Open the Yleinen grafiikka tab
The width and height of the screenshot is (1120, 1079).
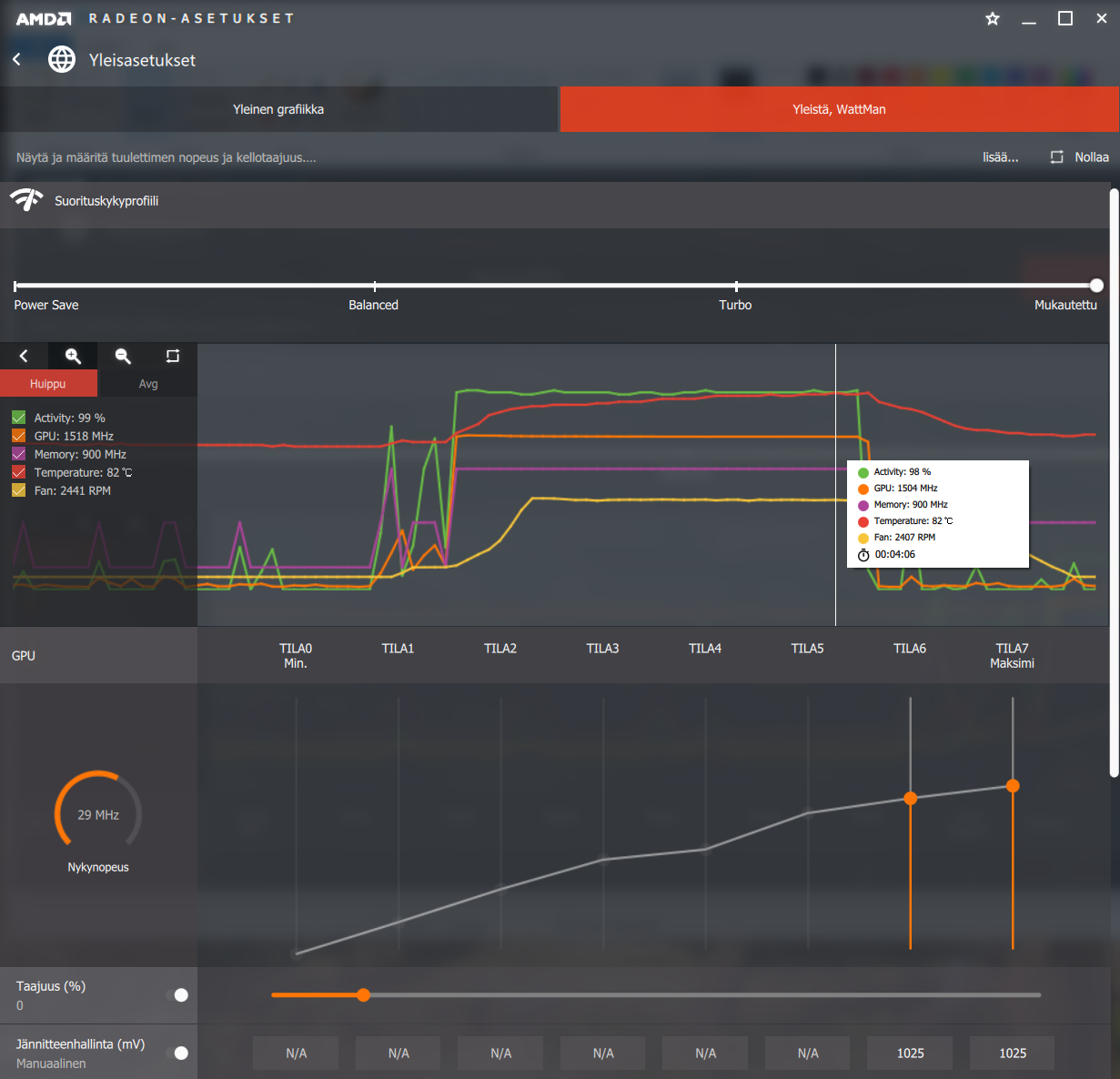click(278, 109)
